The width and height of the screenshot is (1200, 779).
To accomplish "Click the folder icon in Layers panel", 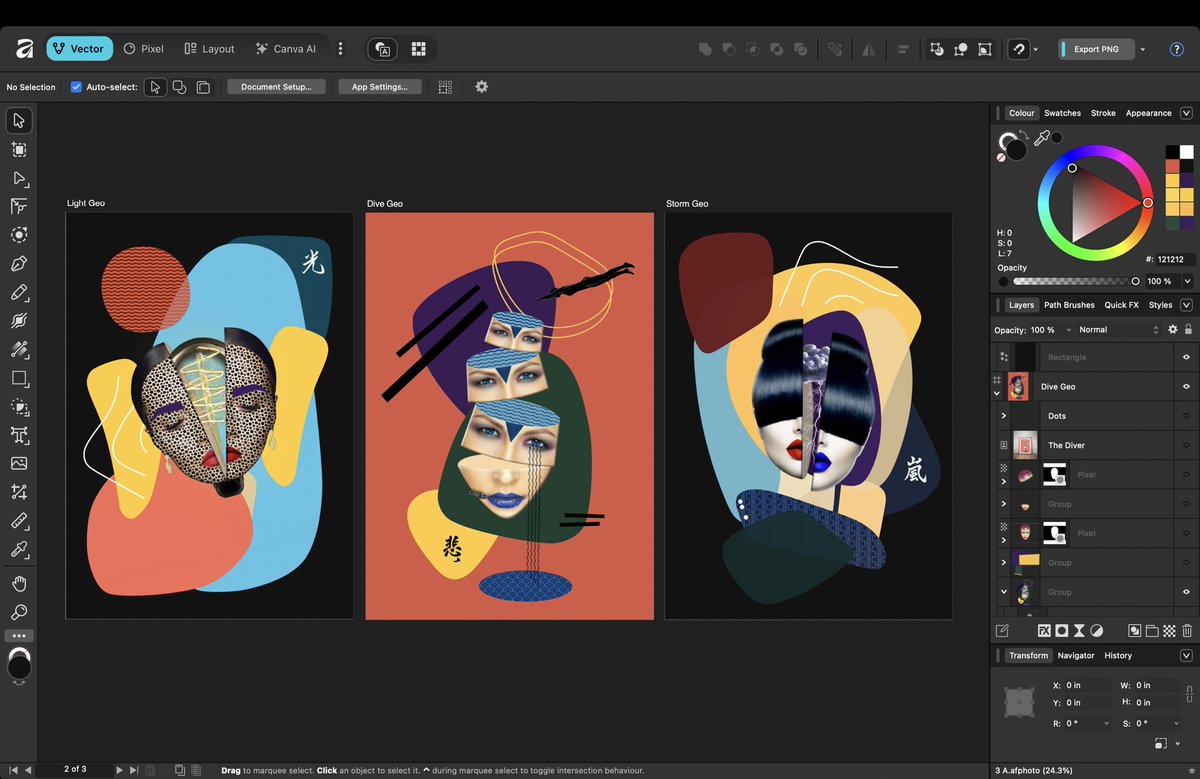I will tap(1152, 631).
